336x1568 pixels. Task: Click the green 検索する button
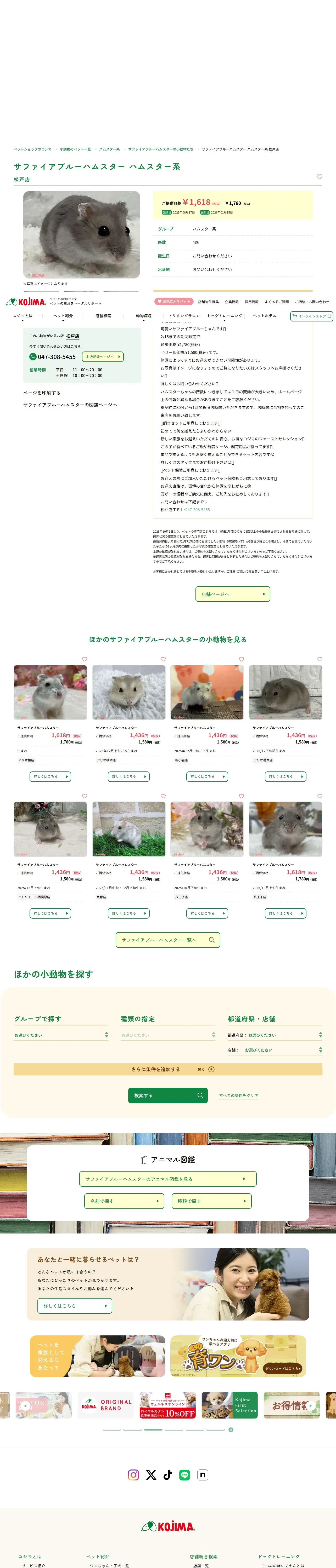point(168,1095)
